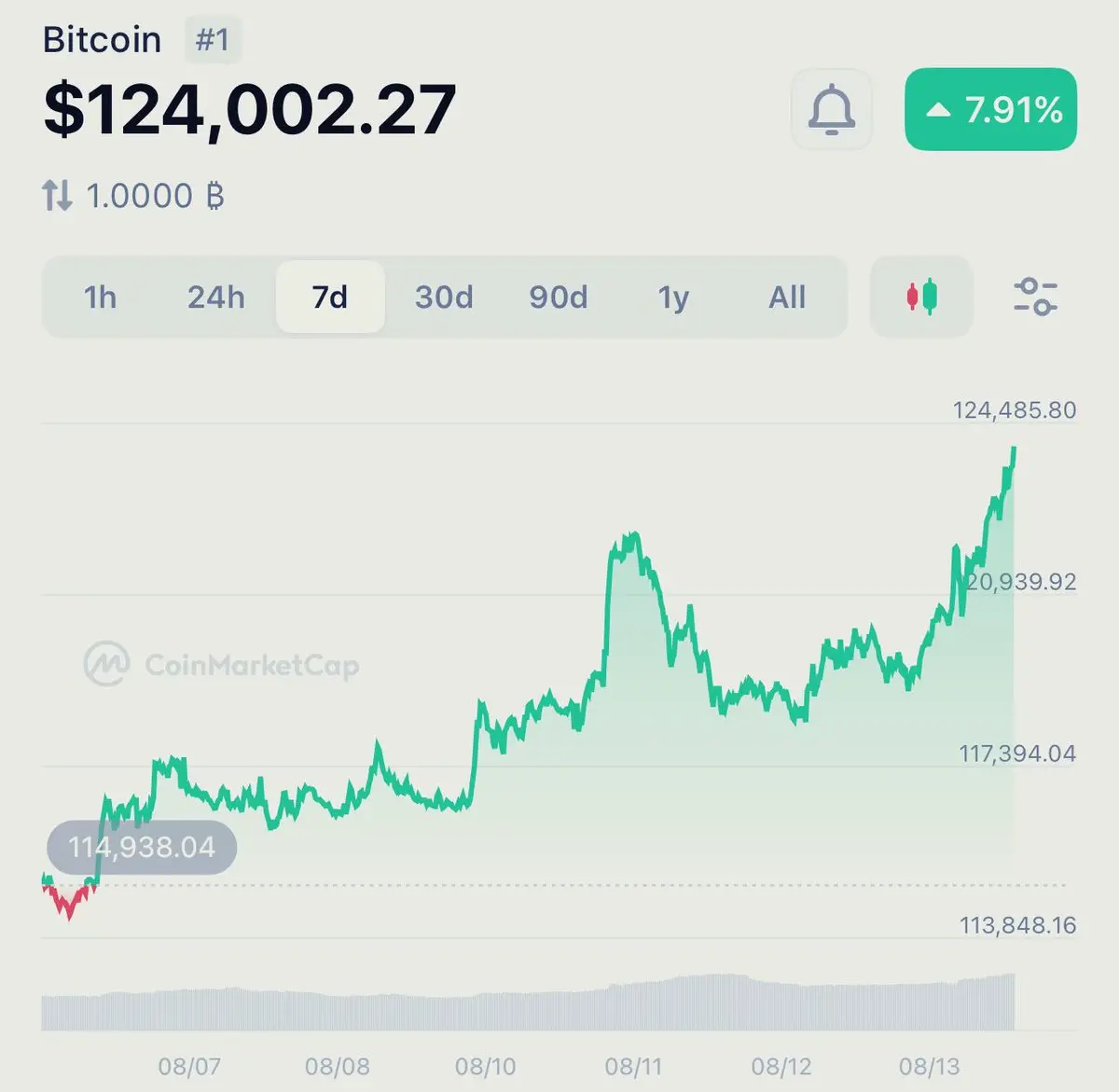The height and width of the screenshot is (1092, 1119).
Task: Show All-time price history
Action: click(787, 297)
